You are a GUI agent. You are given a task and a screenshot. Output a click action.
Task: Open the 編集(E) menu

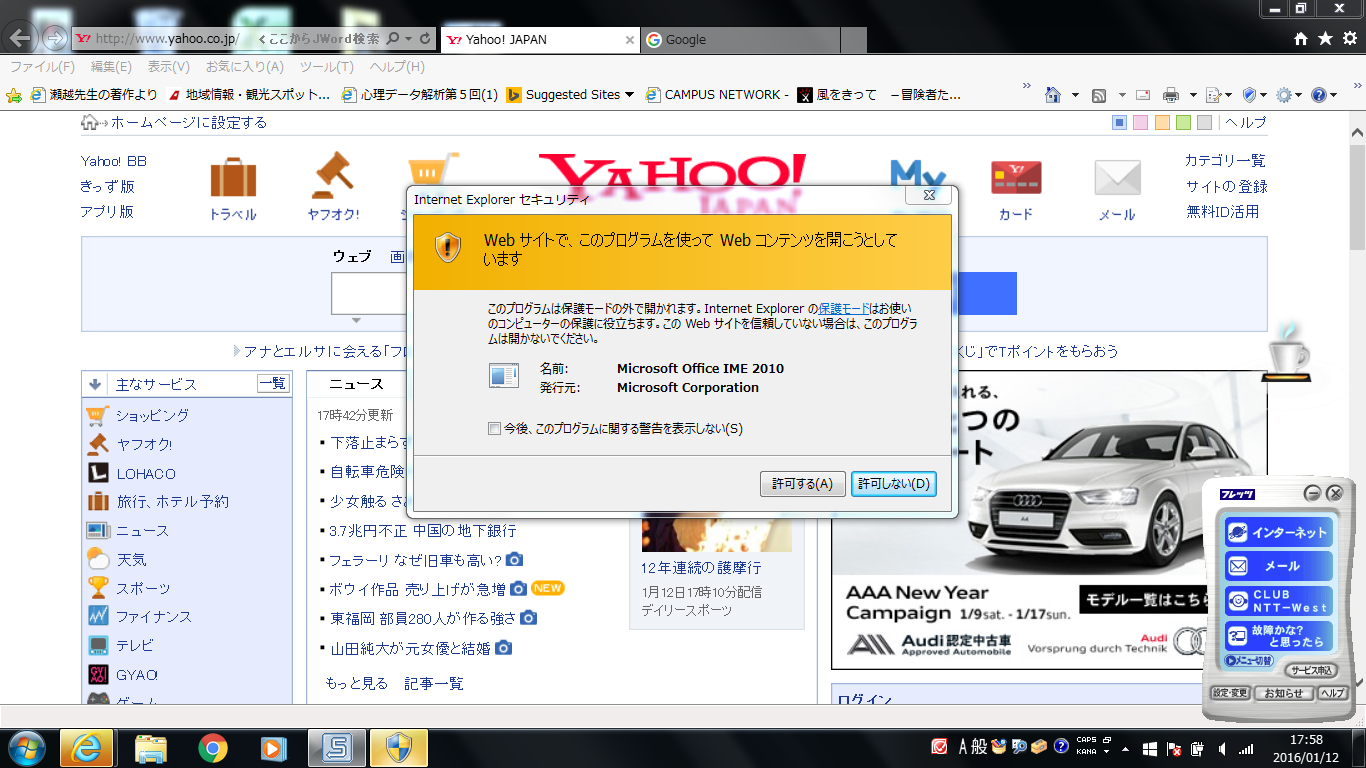[111, 67]
